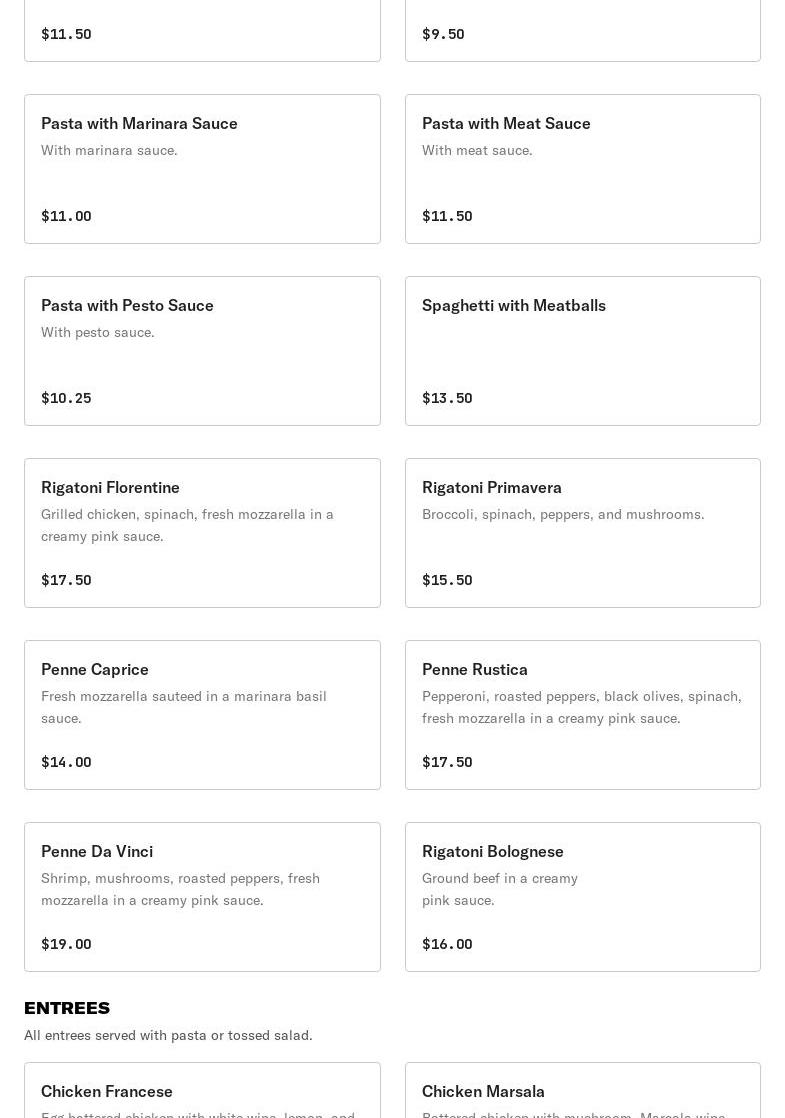Select Chicken Francese entree
785x1118 pixels.
point(202,1090)
